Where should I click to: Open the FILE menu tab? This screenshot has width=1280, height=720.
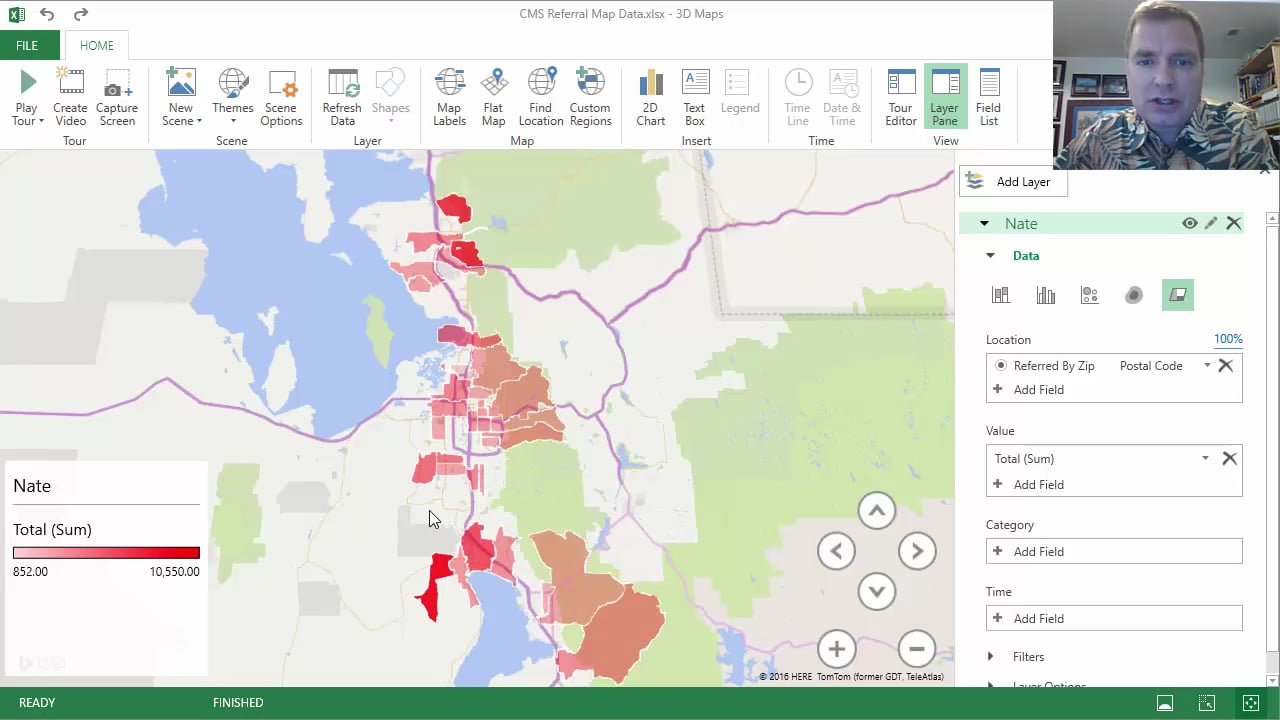pos(27,45)
